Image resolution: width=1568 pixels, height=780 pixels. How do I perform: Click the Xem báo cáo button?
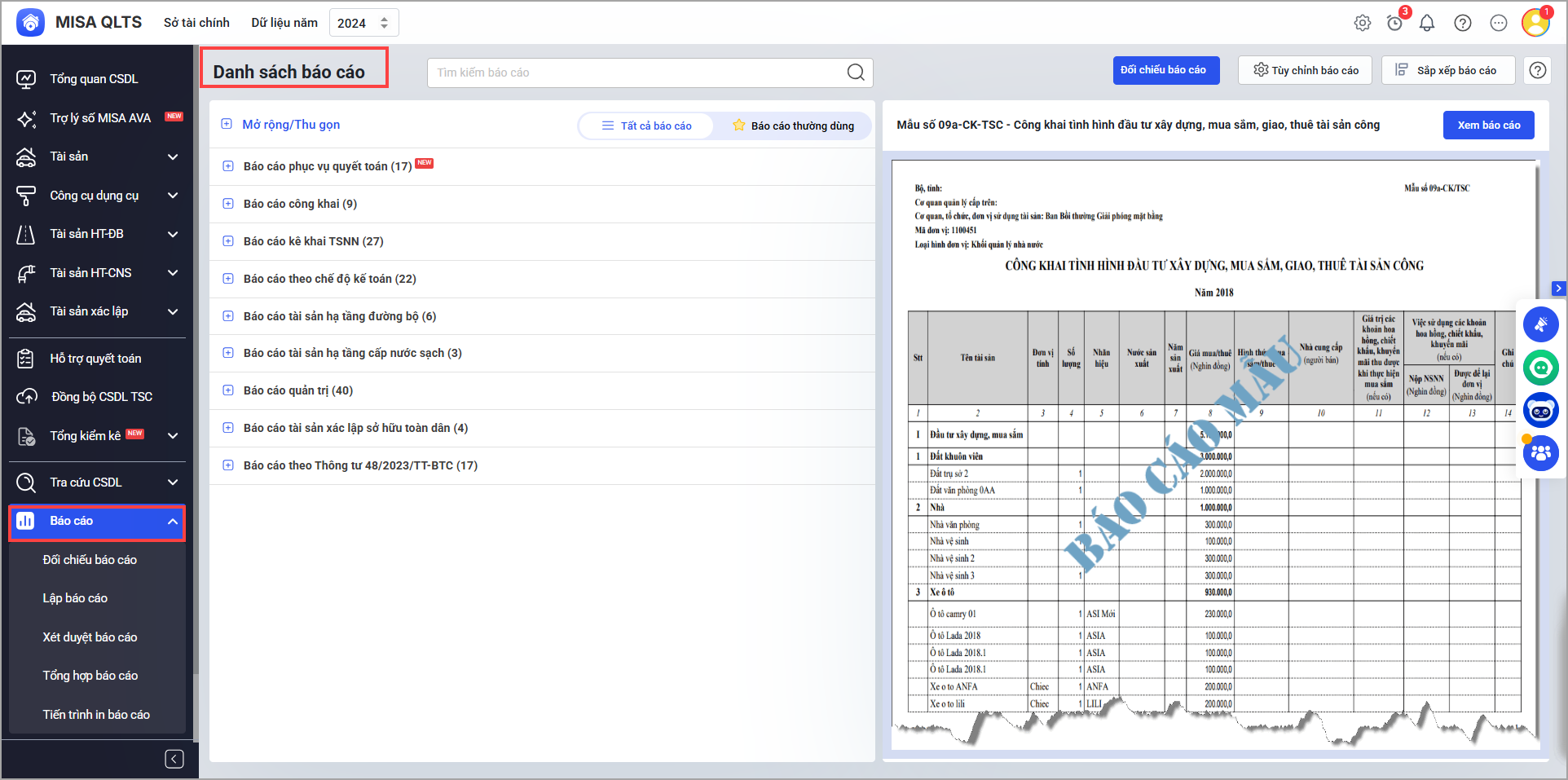click(x=1488, y=125)
